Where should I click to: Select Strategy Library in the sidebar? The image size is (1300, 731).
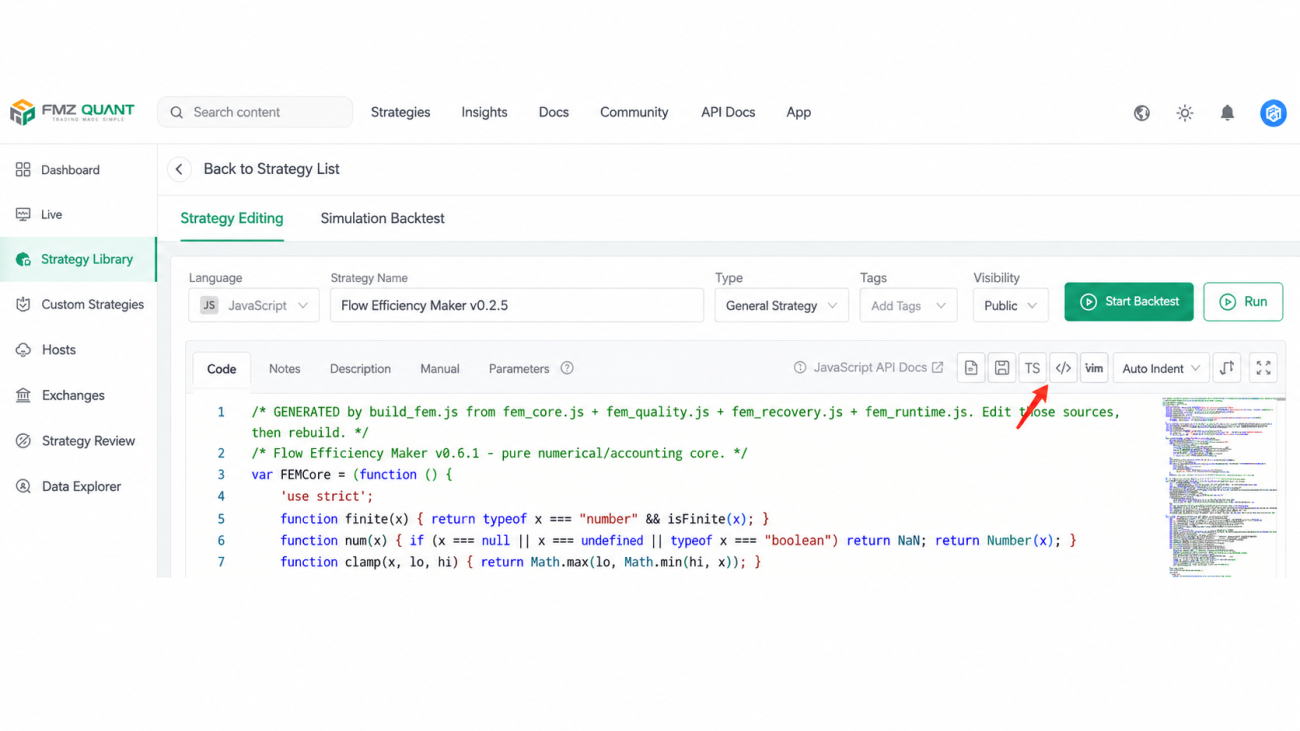[78, 259]
